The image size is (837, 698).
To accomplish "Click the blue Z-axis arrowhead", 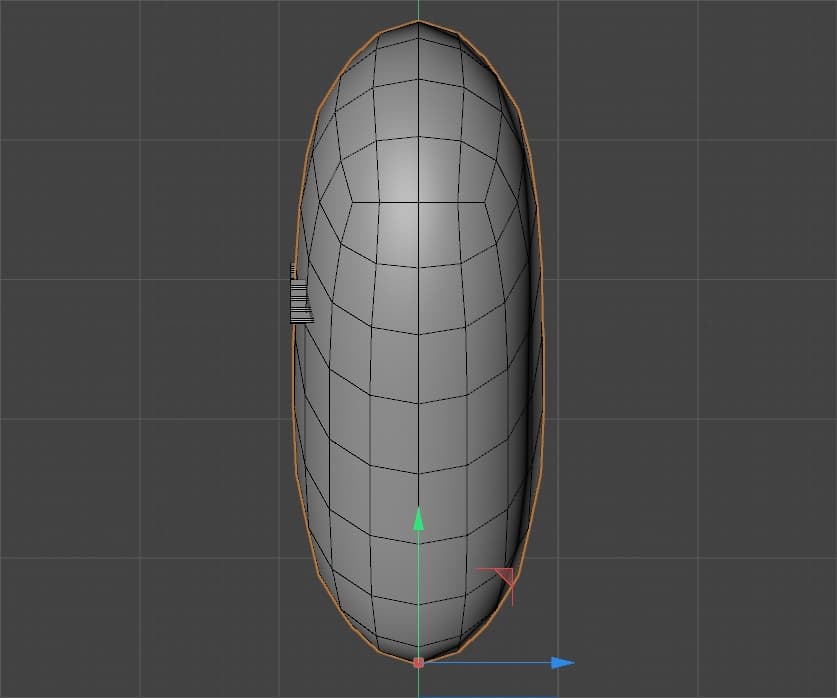I will [563, 662].
